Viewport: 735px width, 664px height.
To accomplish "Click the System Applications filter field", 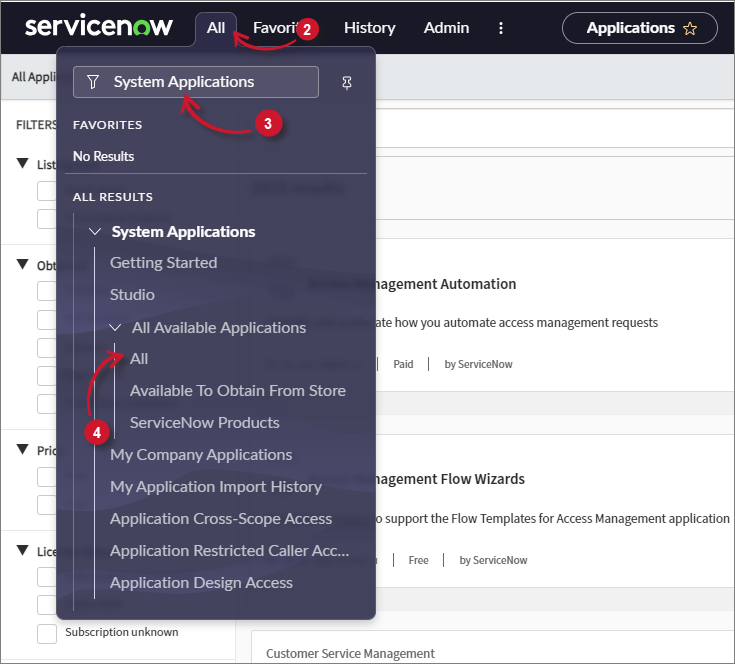I will coord(196,82).
